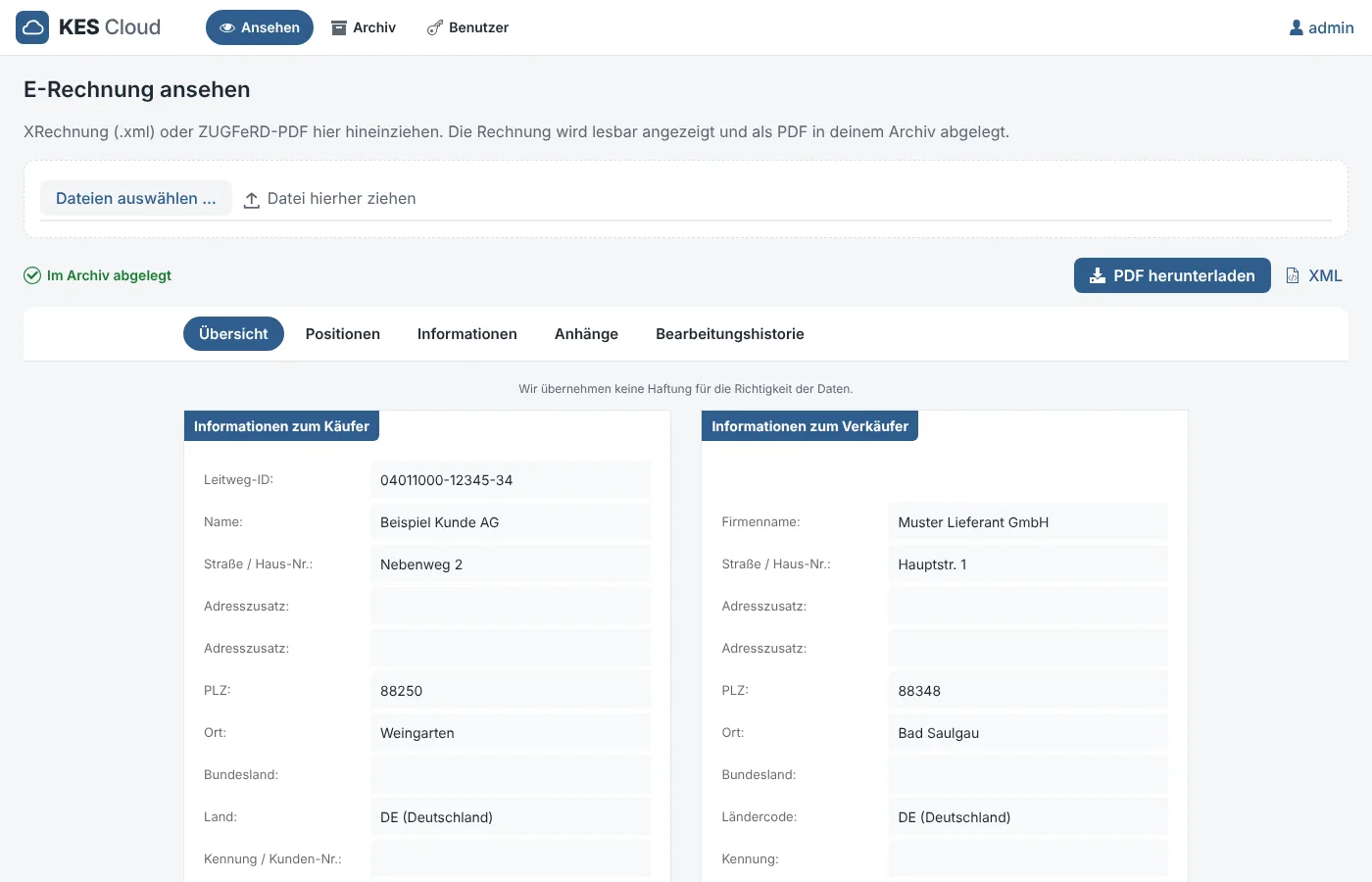Click buyer city 'Weingarten'
This screenshot has width=1372, height=882.
[511, 733]
